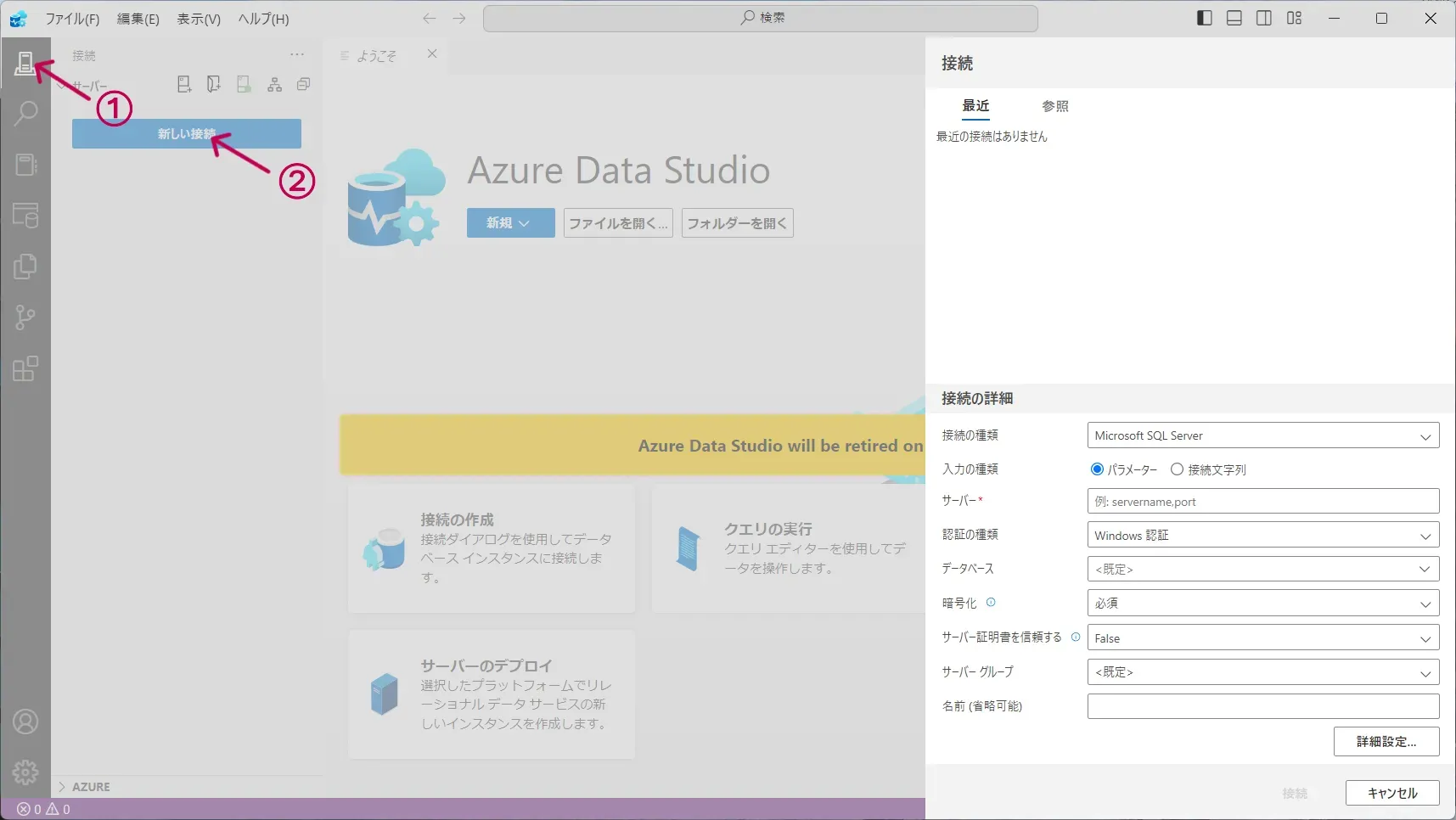Open the SQL Server Agent view icon
The image size is (1456, 820).
coord(25,216)
